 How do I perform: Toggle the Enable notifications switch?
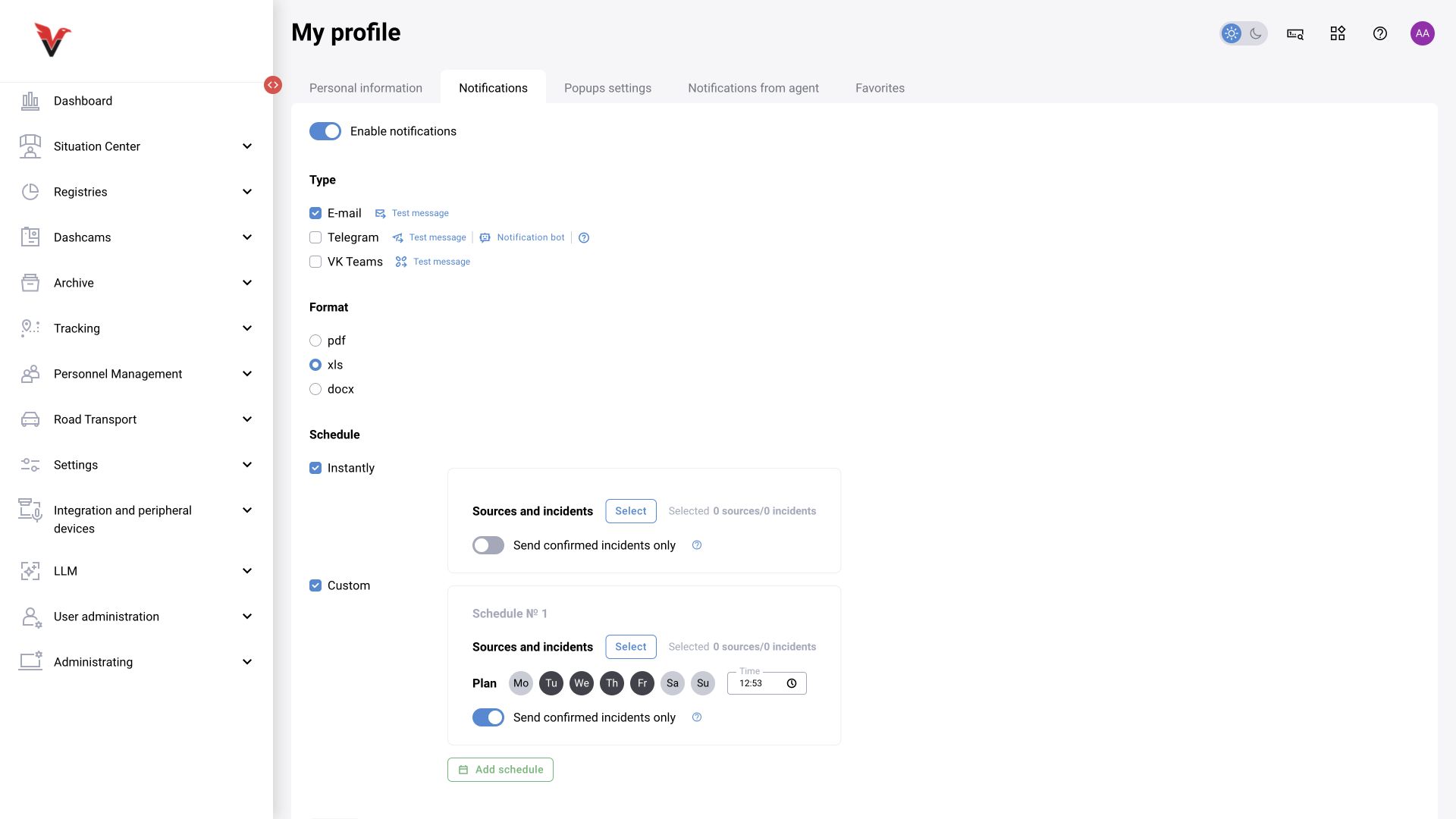pos(325,131)
